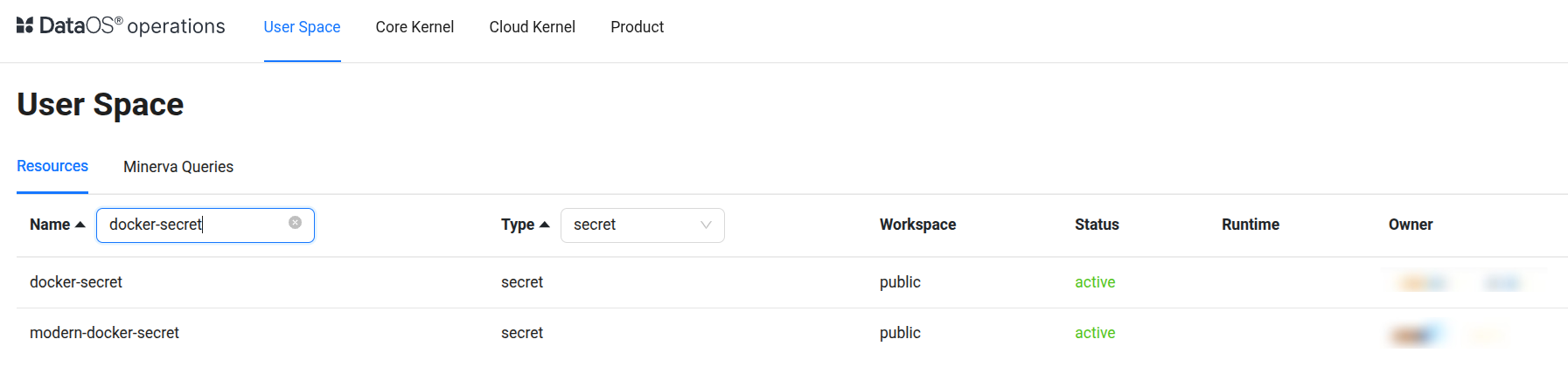Clear the Name filter text
This screenshot has height=367, width=1568.
pyautogui.click(x=296, y=223)
